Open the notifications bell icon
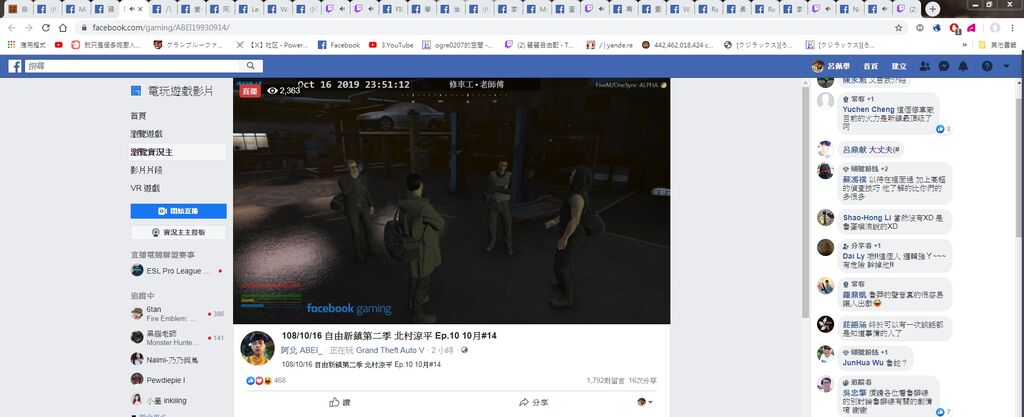This screenshot has width=1024, height=417. point(963,66)
